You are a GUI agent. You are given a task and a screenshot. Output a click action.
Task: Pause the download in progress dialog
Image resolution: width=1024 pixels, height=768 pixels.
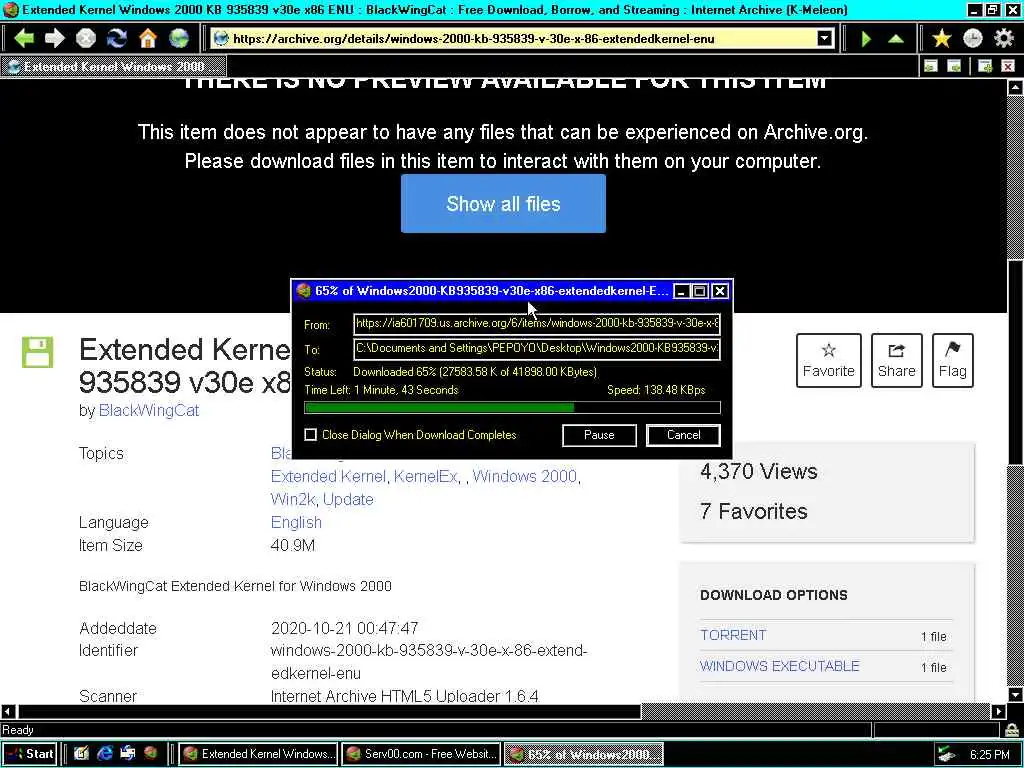click(599, 435)
